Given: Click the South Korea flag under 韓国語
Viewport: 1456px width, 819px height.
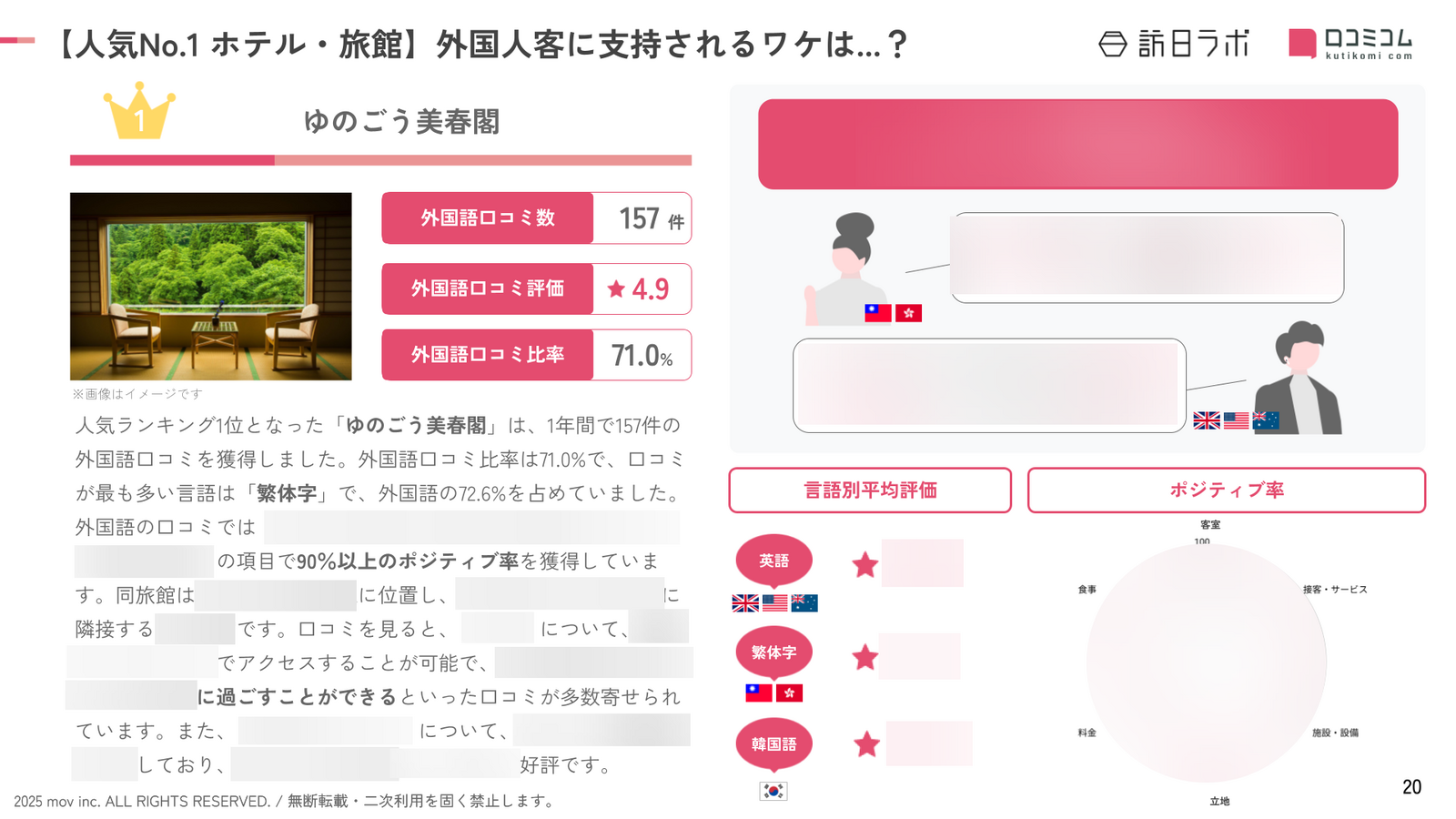Looking at the screenshot, I should pos(773,791).
